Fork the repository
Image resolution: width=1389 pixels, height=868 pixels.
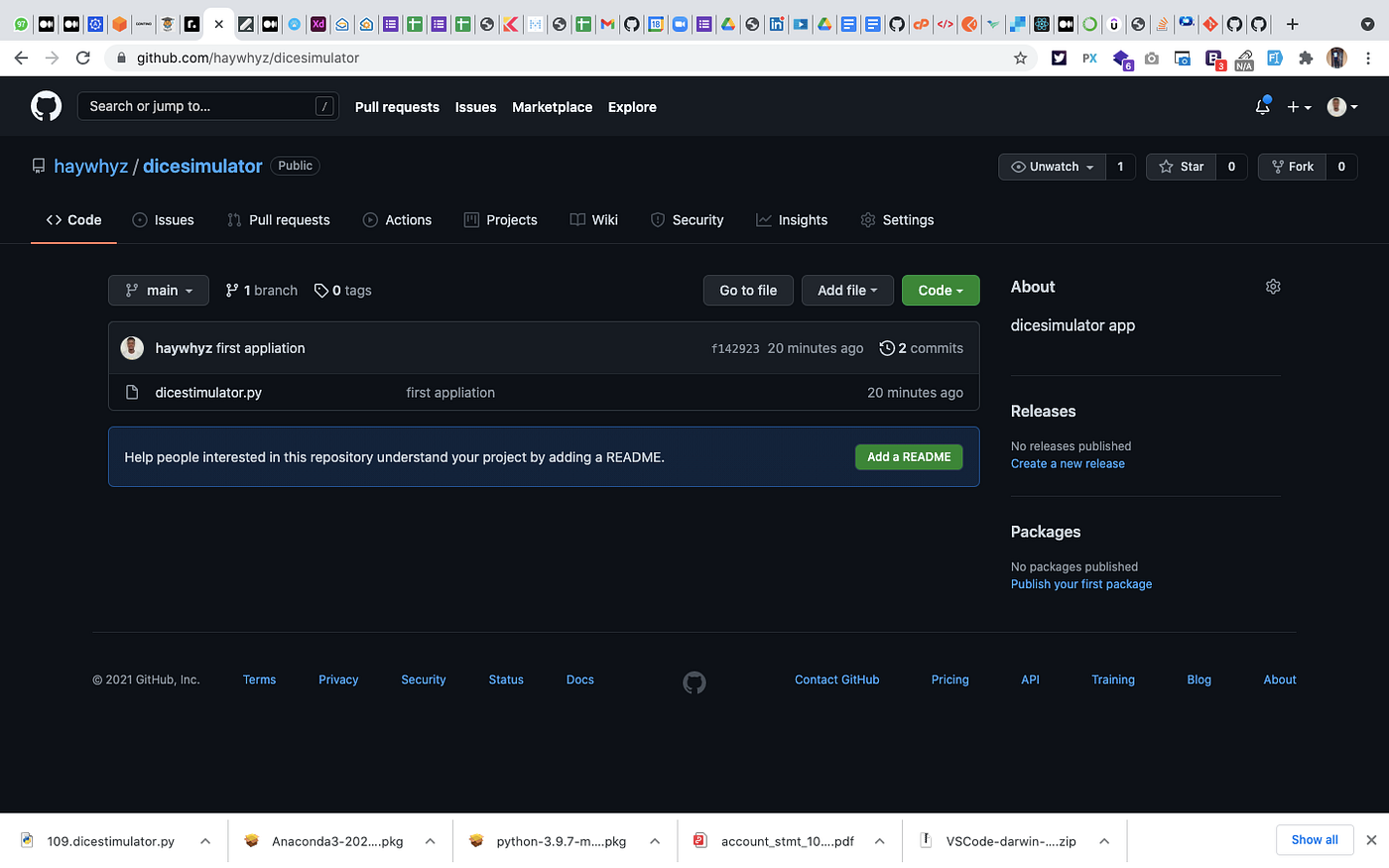(1293, 167)
